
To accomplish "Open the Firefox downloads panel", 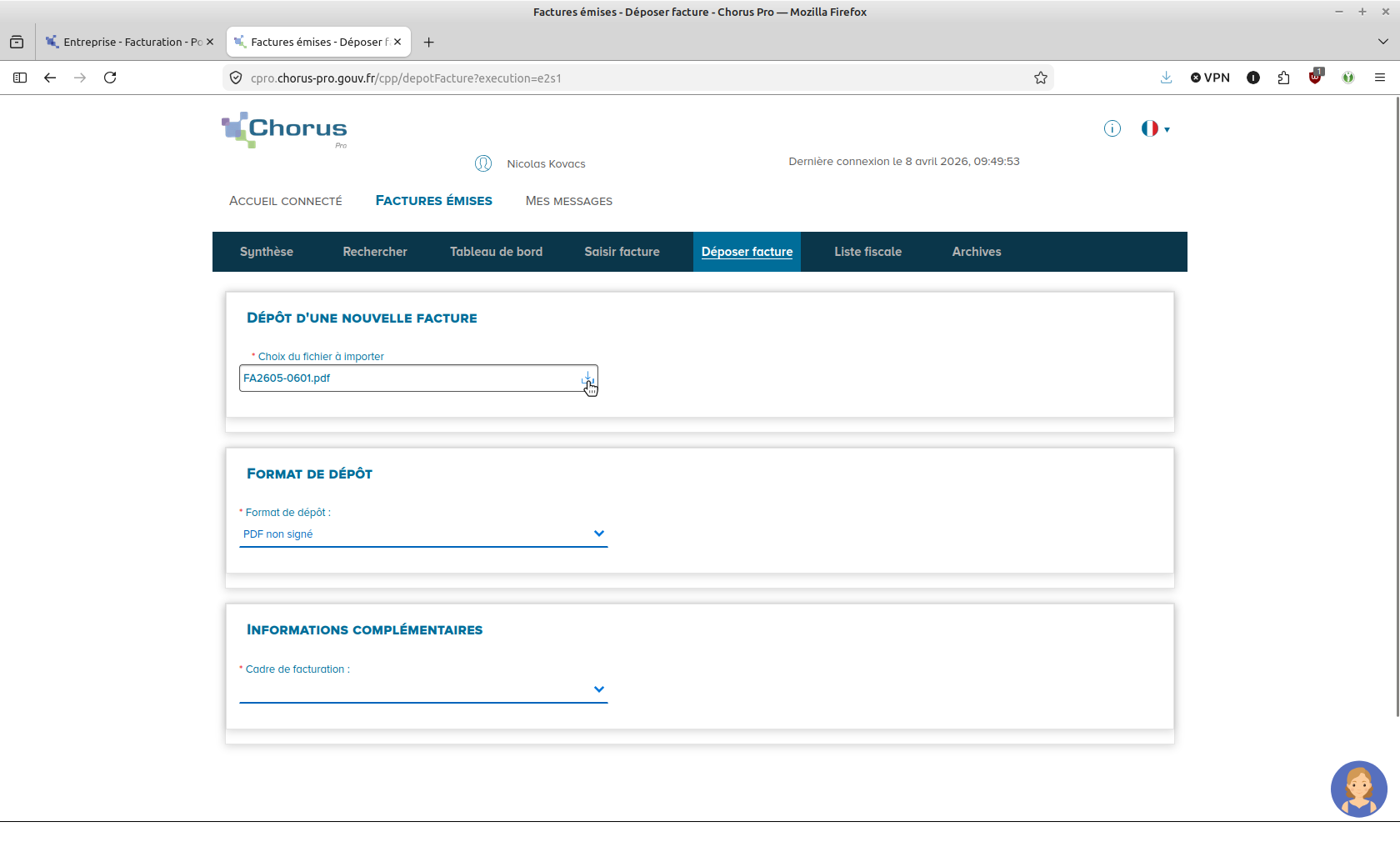I will (1167, 78).
